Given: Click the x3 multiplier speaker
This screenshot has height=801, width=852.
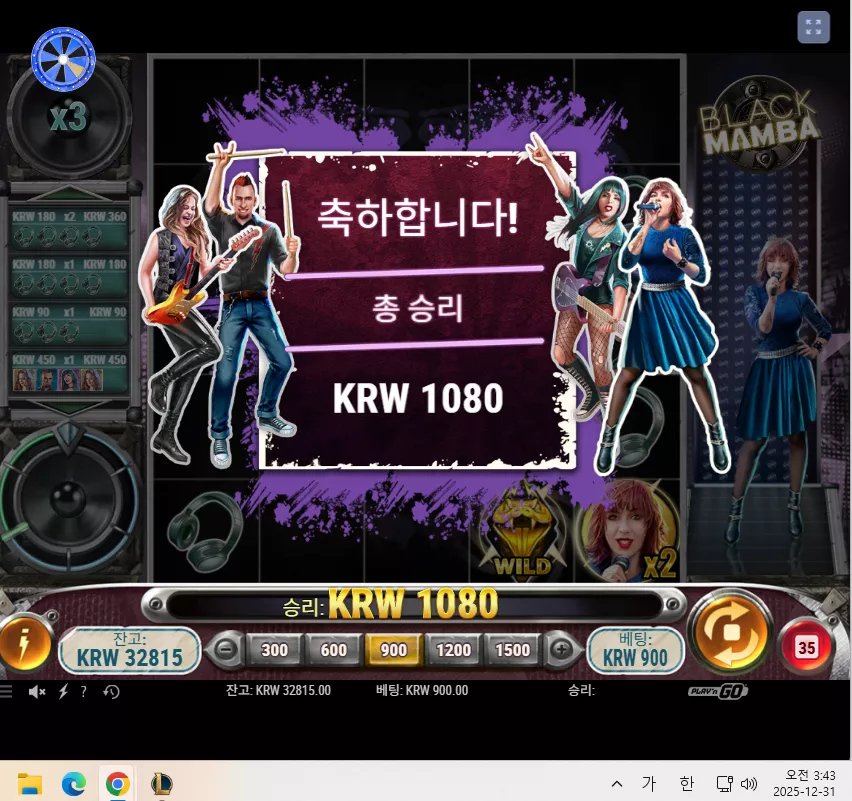Looking at the screenshot, I should pyautogui.click(x=68, y=117).
